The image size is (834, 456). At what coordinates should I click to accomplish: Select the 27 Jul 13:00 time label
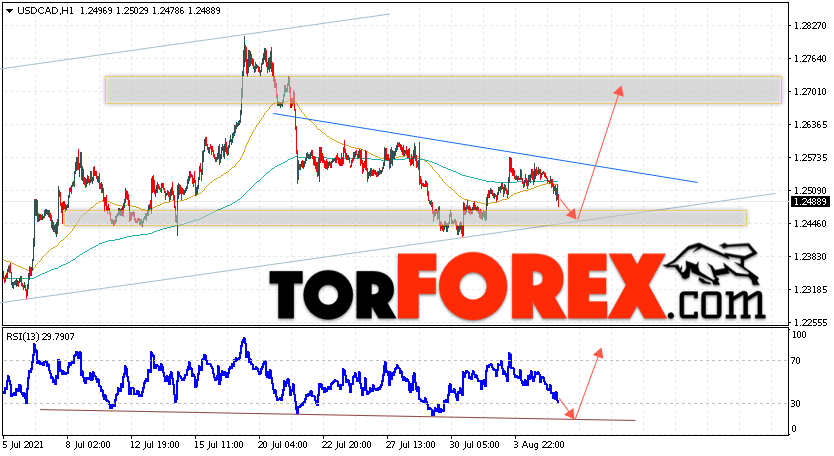coord(410,444)
